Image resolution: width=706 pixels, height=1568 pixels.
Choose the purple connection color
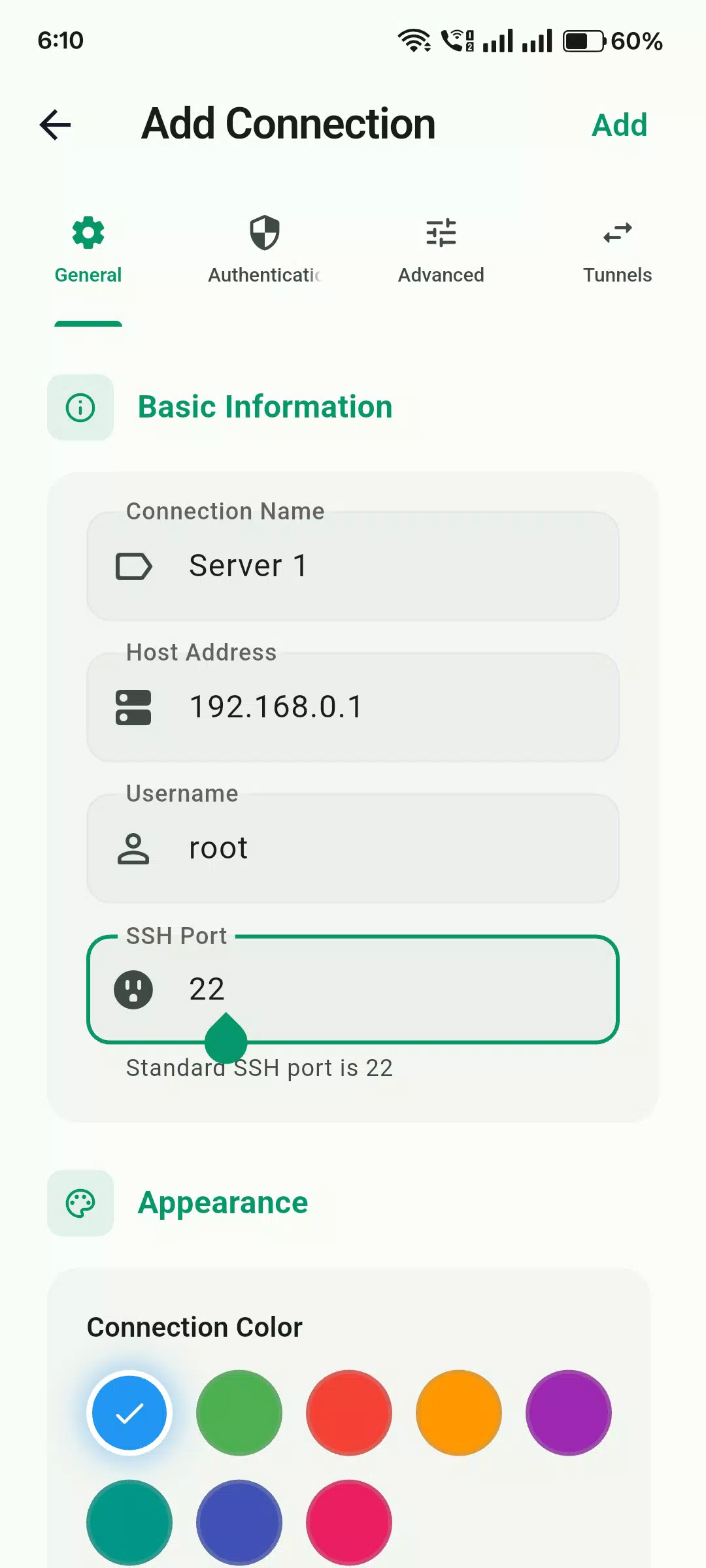[569, 1413]
